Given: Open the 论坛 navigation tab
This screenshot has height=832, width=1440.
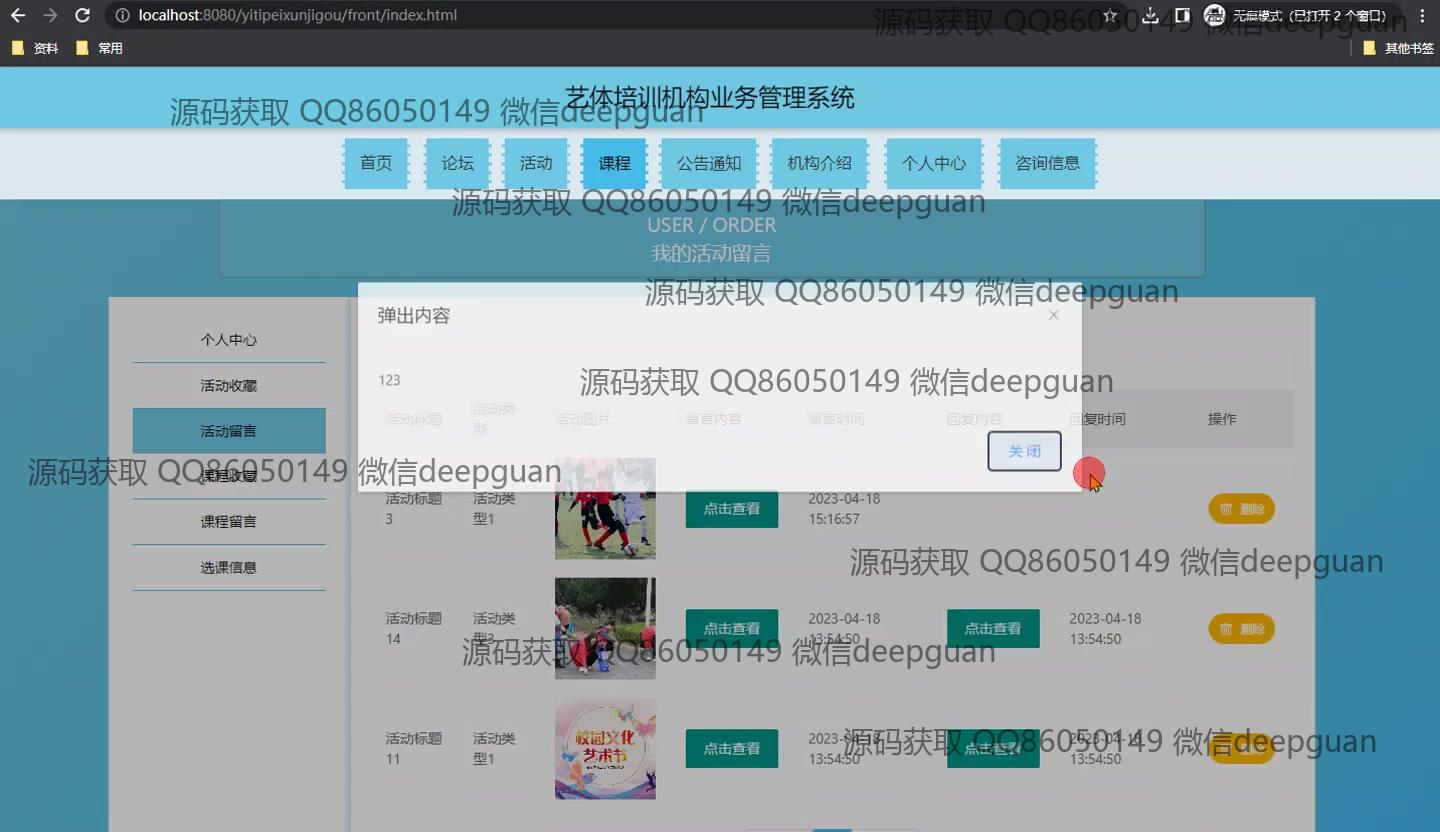Looking at the screenshot, I should (457, 163).
